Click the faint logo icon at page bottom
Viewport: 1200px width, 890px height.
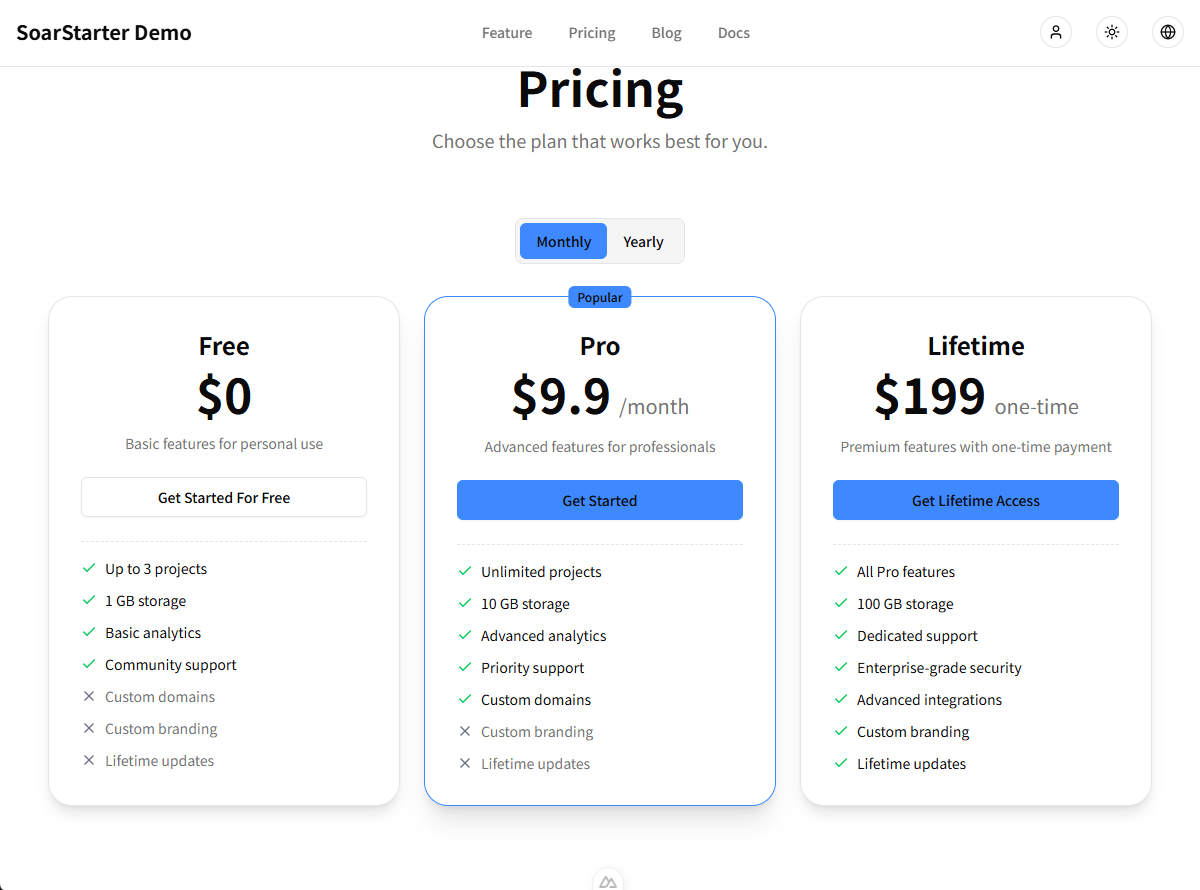608,881
